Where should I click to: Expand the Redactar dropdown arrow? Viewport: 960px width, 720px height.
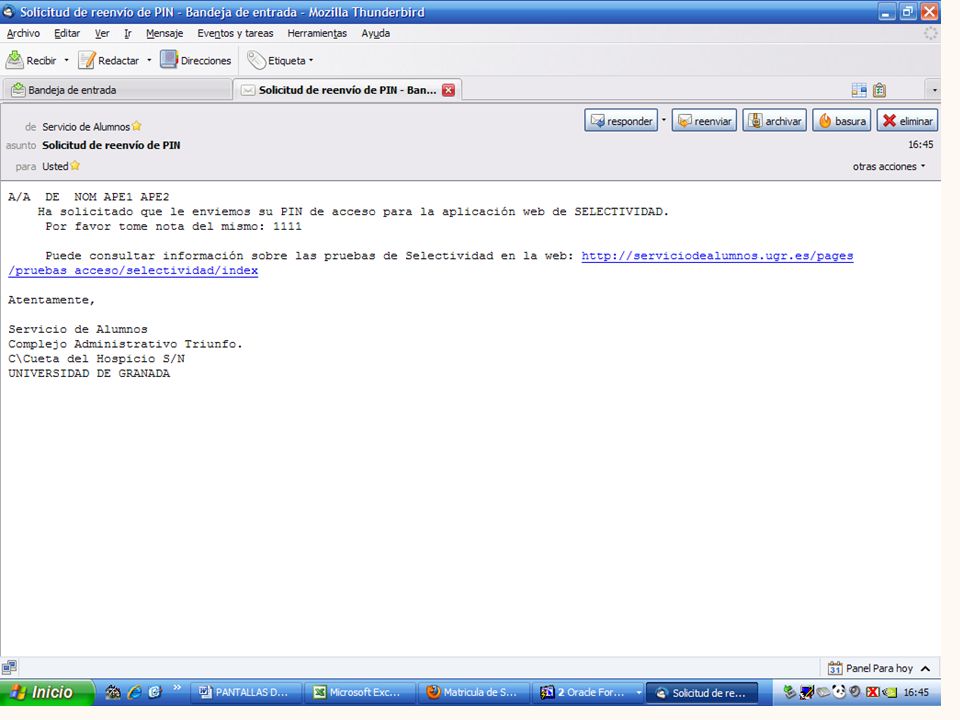pos(149,60)
